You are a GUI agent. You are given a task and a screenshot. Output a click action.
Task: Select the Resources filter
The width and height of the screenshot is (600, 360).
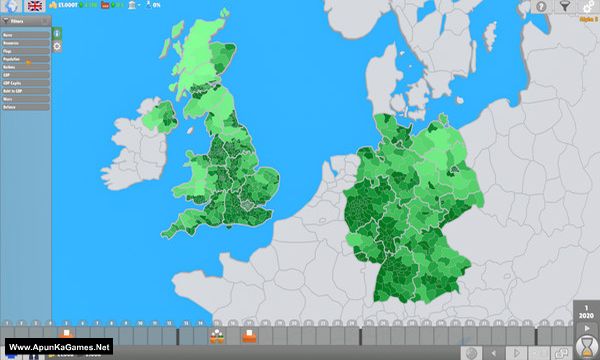(x=26, y=43)
